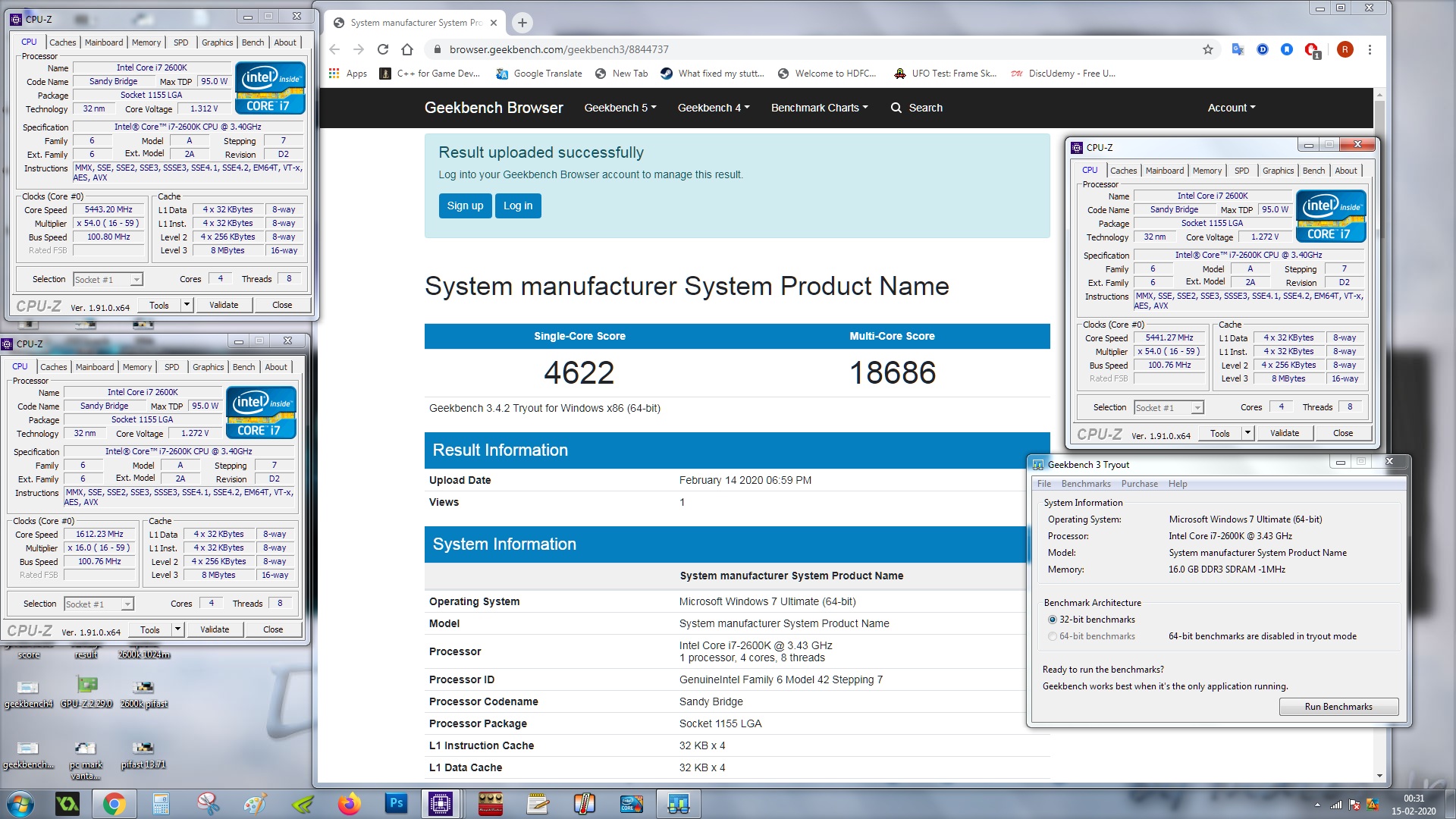Open Tools dropdown arrow in right CPU-Z window
Image resolution: width=1456 pixels, height=819 pixels.
[1247, 433]
